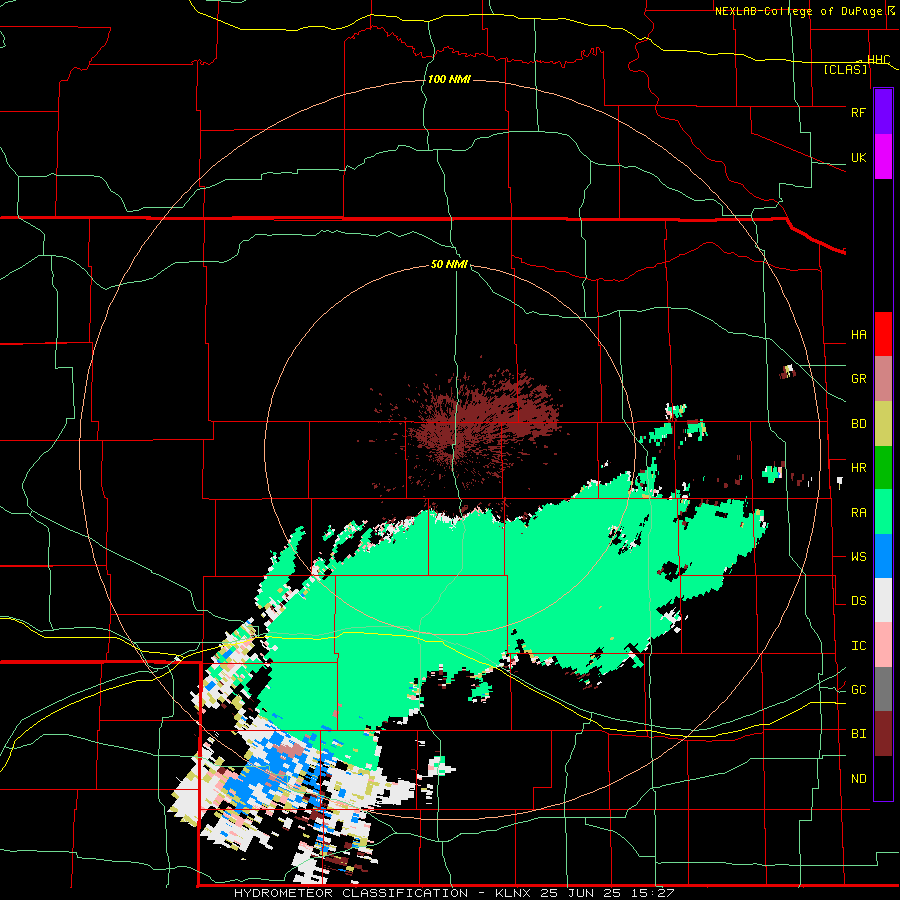Click the 15:27 timestamp
The width and height of the screenshot is (900, 900).
[x=650, y=893]
